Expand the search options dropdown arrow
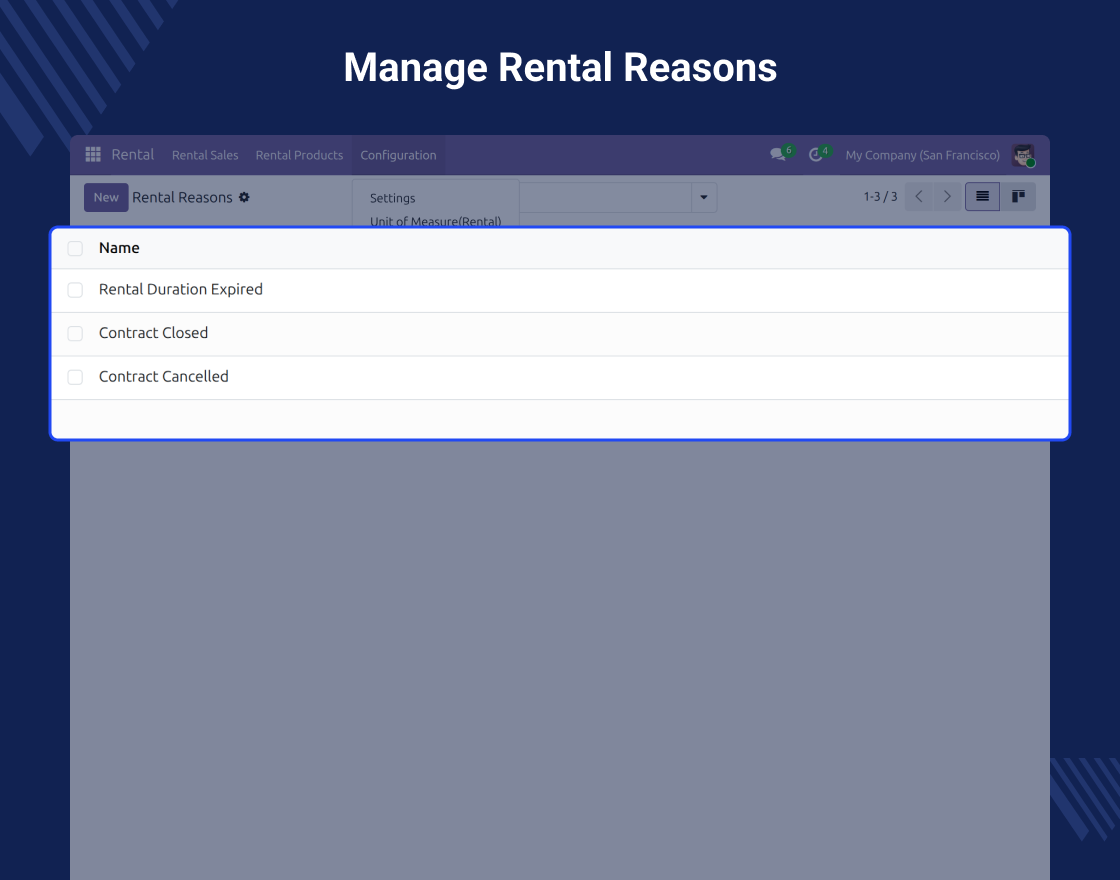The width and height of the screenshot is (1120, 880). click(x=704, y=197)
